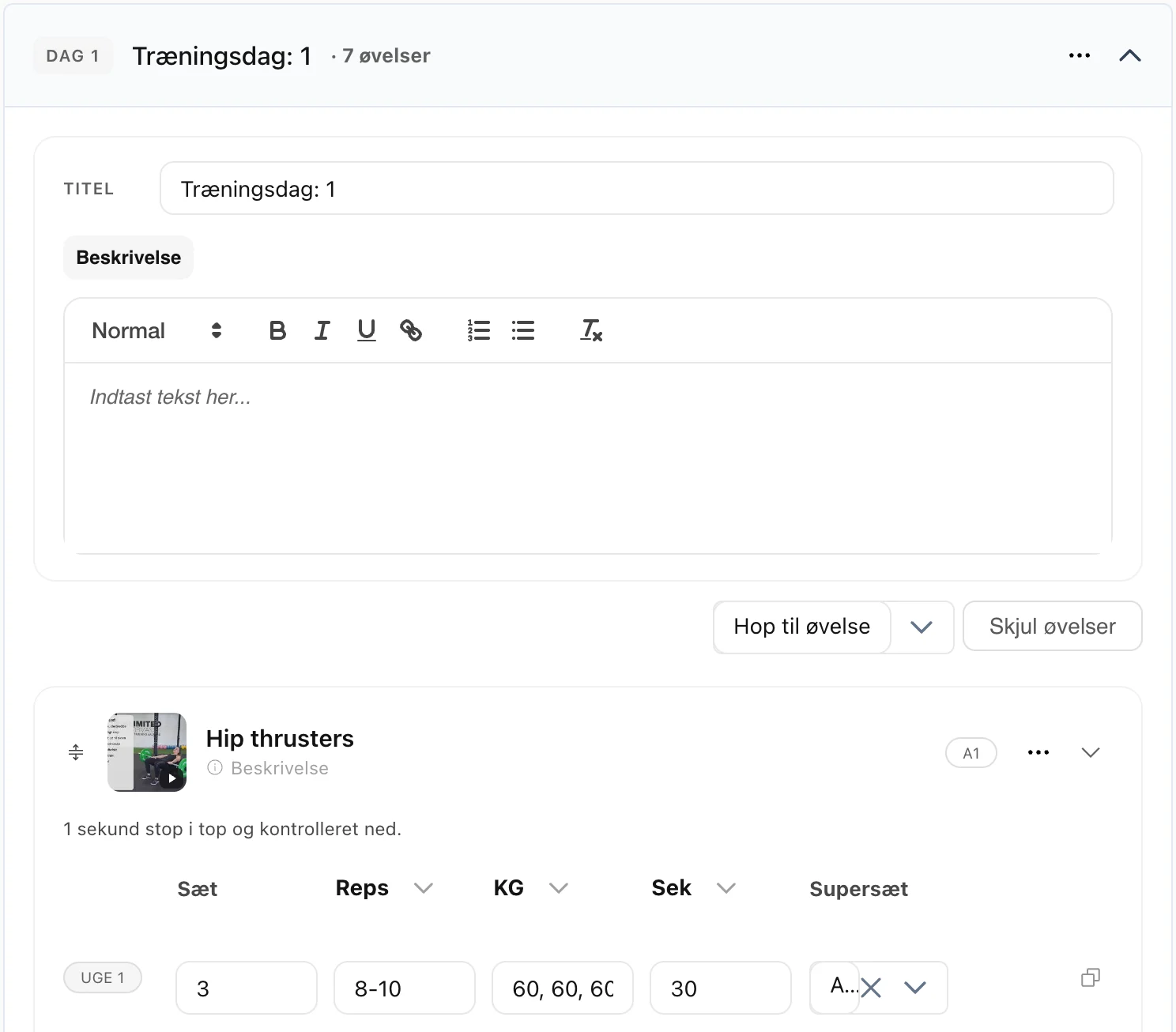Open the Hip thrusters Beskrivelse info link
Image resolution: width=1176 pixels, height=1032 pixels.
click(268, 768)
